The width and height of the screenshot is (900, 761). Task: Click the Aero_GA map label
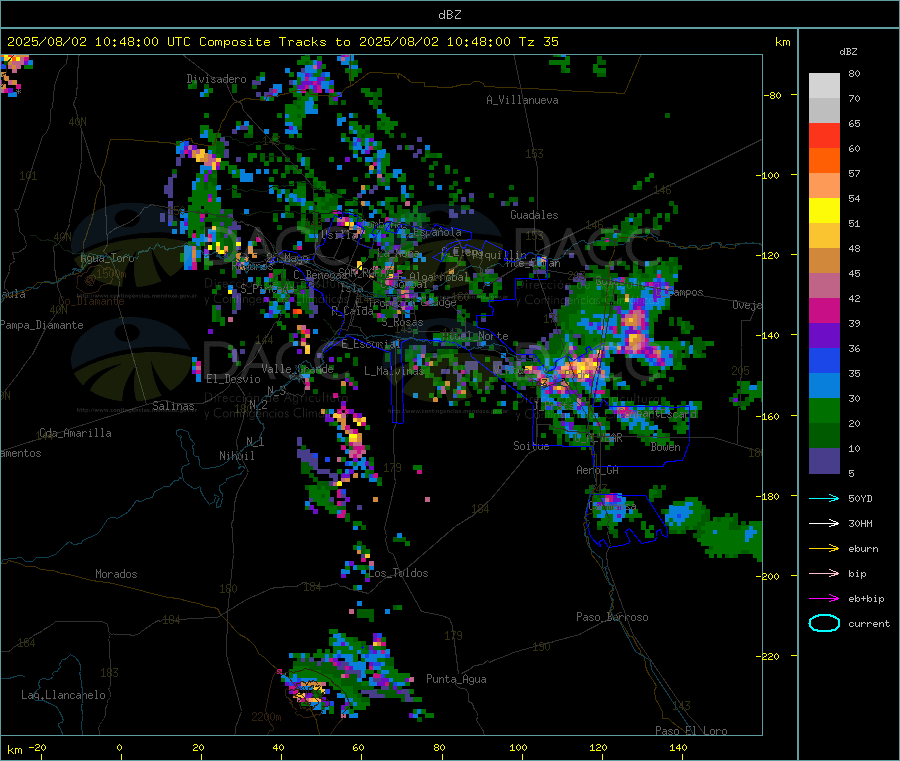(x=597, y=470)
